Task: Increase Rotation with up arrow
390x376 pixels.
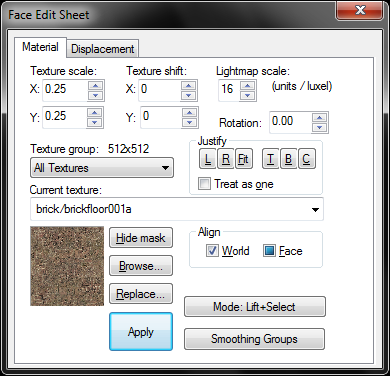Action: (320, 117)
